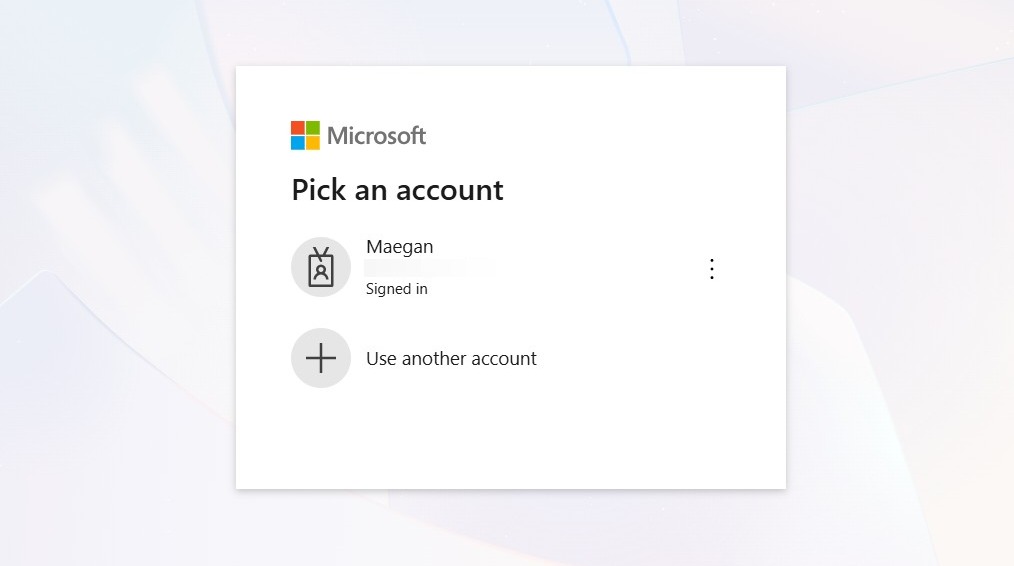The height and width of the screenshot is (566, 1014).
Task: Click empty space between account name and three dots
Action: click(x=582, y=268)
